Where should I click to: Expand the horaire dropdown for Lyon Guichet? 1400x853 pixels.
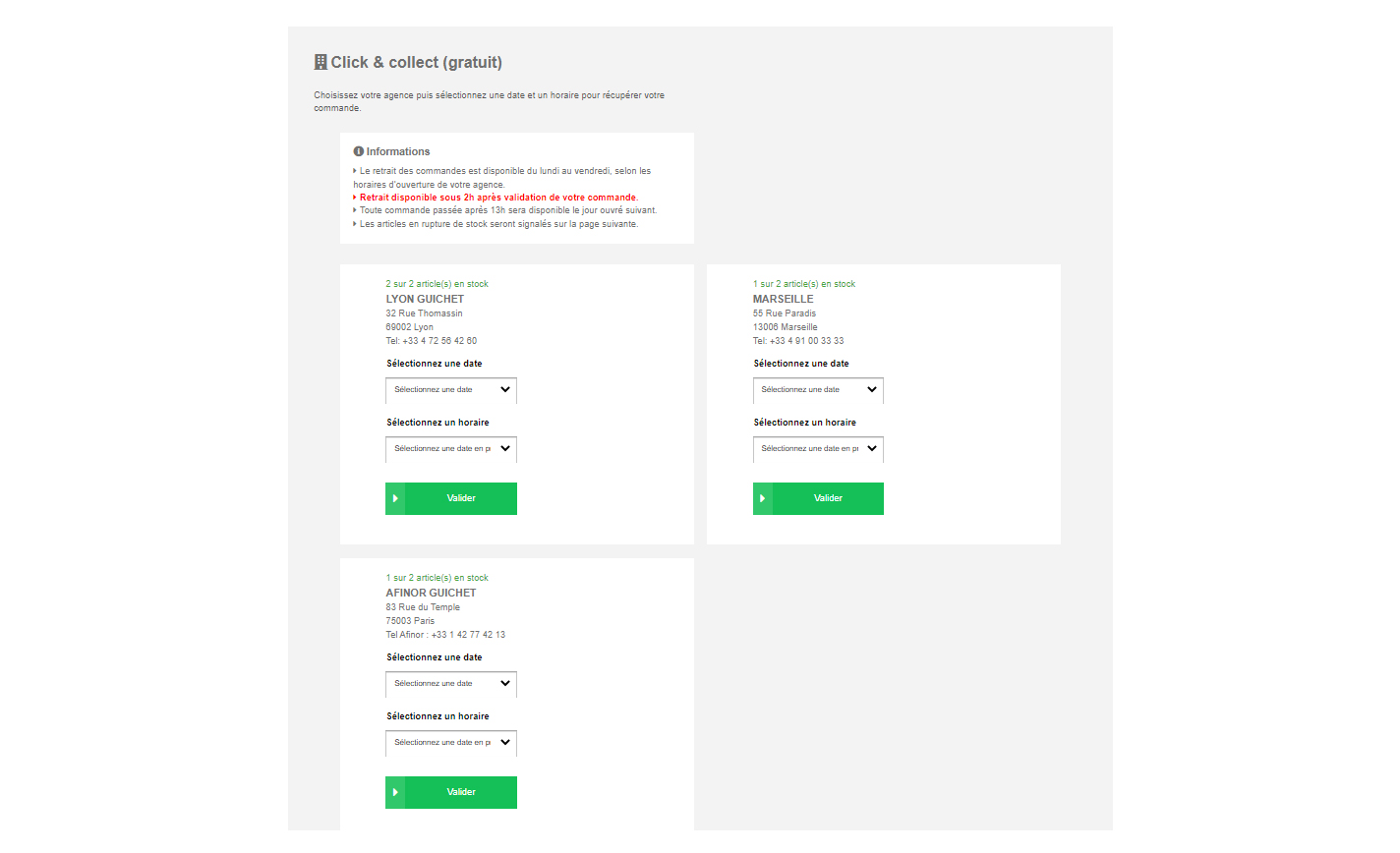point(451,449)
